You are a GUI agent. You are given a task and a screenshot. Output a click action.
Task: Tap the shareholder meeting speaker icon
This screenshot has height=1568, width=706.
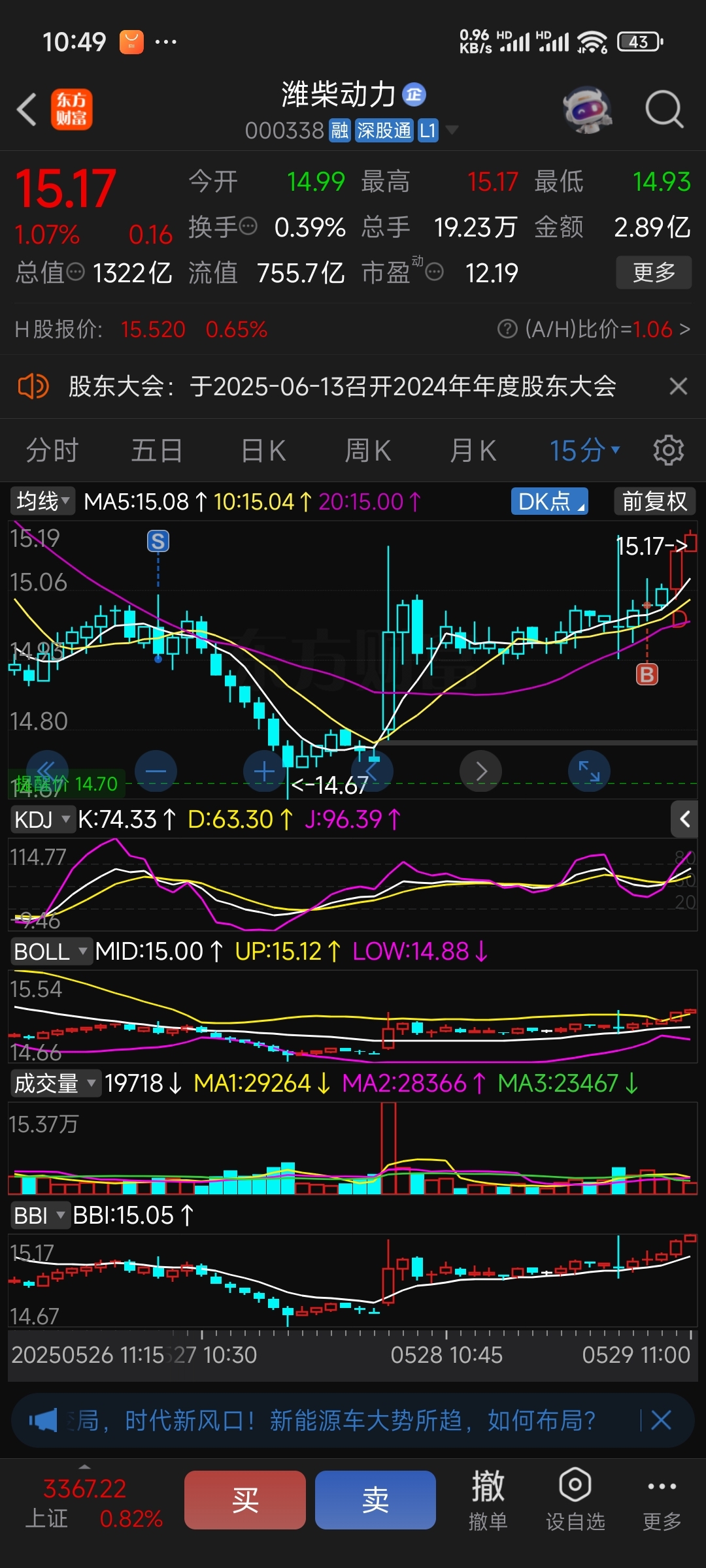pos(33,386)
